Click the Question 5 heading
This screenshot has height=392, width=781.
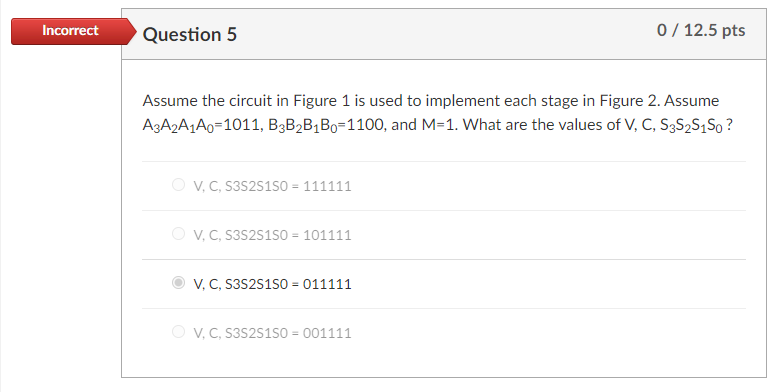pyautogui.click(x=190, y=34)
